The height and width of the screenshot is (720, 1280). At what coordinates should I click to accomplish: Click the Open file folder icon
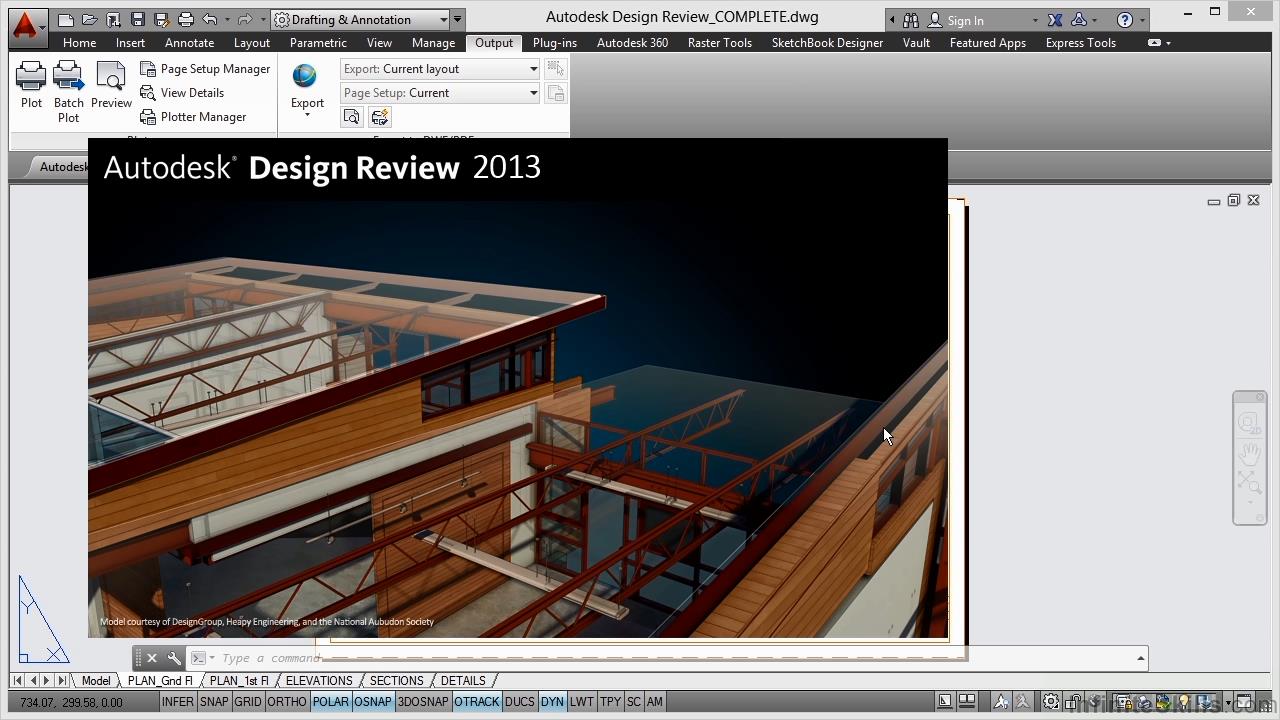click(x=90, y=19)
